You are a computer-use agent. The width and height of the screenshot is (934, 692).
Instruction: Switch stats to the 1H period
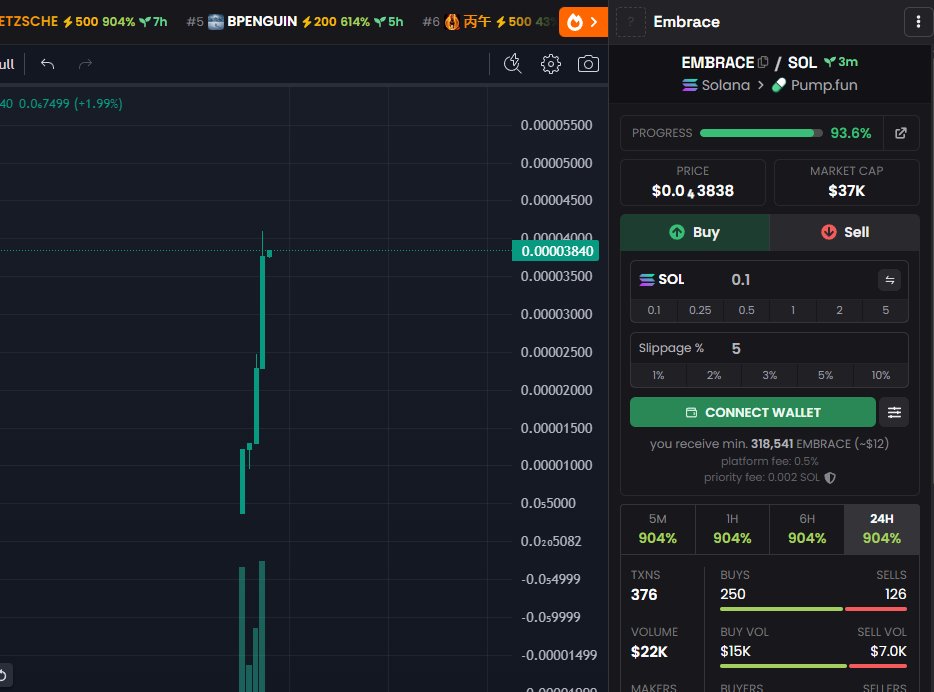coord(732,529)
